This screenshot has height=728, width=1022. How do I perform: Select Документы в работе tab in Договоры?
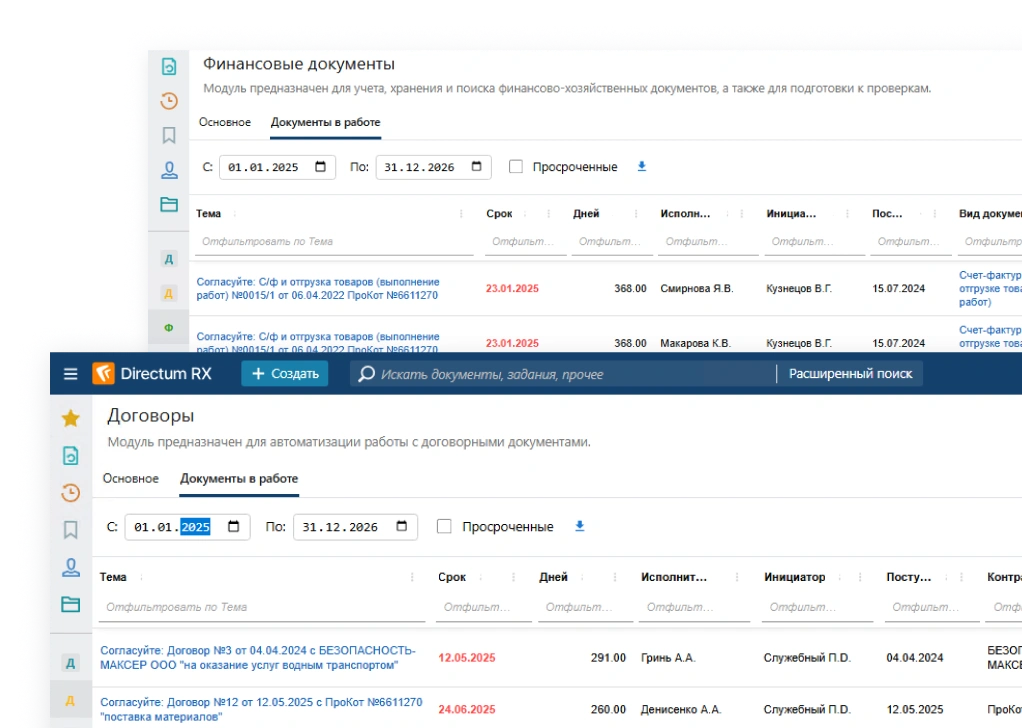click(x=239, y=478)
